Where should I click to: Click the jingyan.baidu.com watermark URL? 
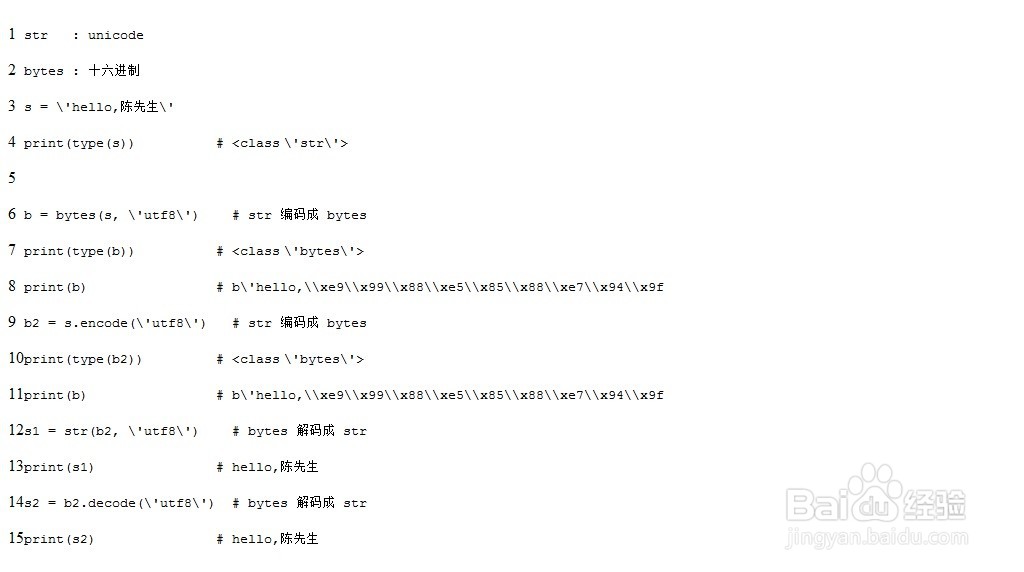point(877,540)
